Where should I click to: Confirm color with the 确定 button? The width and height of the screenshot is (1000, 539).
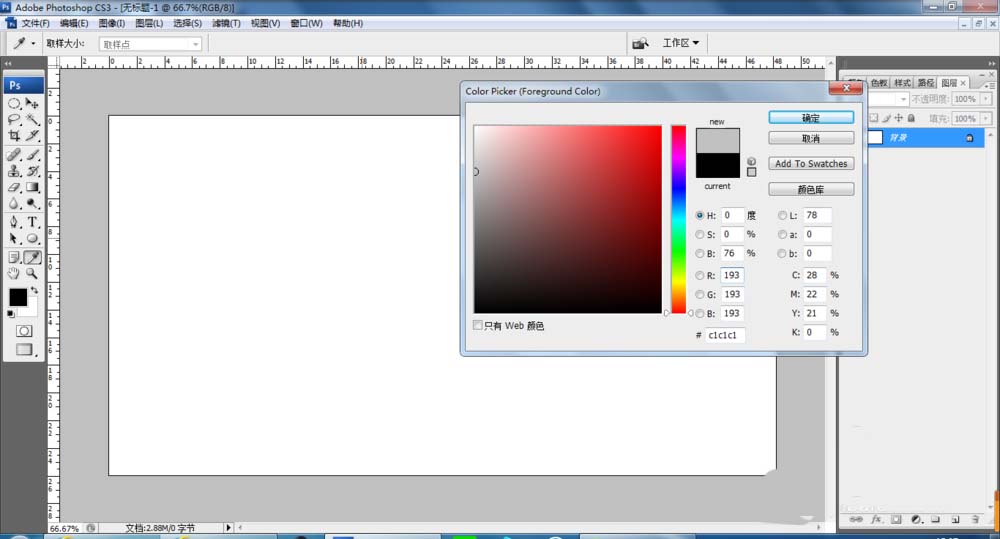pos(811,118)
